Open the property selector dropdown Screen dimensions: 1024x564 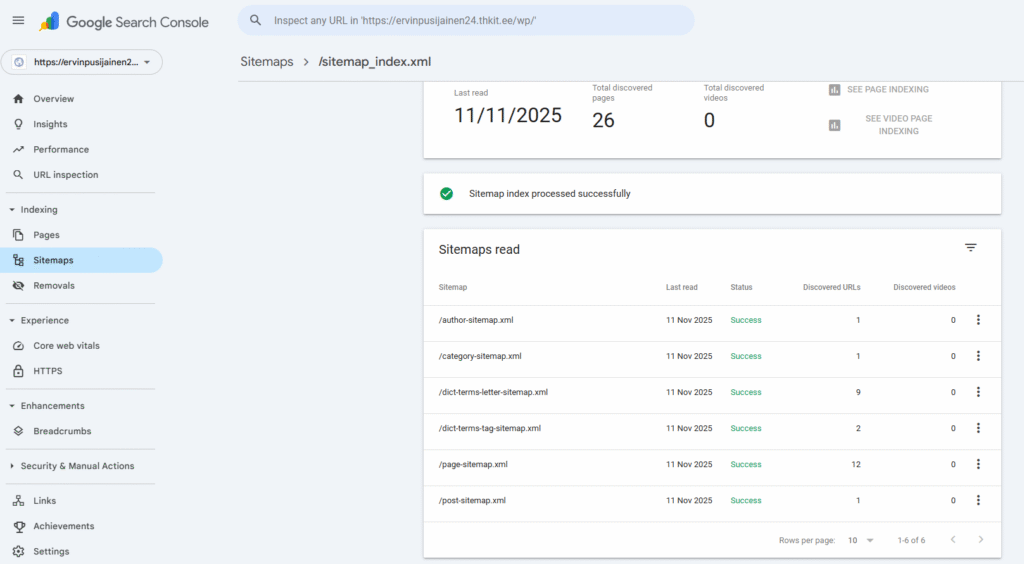click(x=82, y=62)
